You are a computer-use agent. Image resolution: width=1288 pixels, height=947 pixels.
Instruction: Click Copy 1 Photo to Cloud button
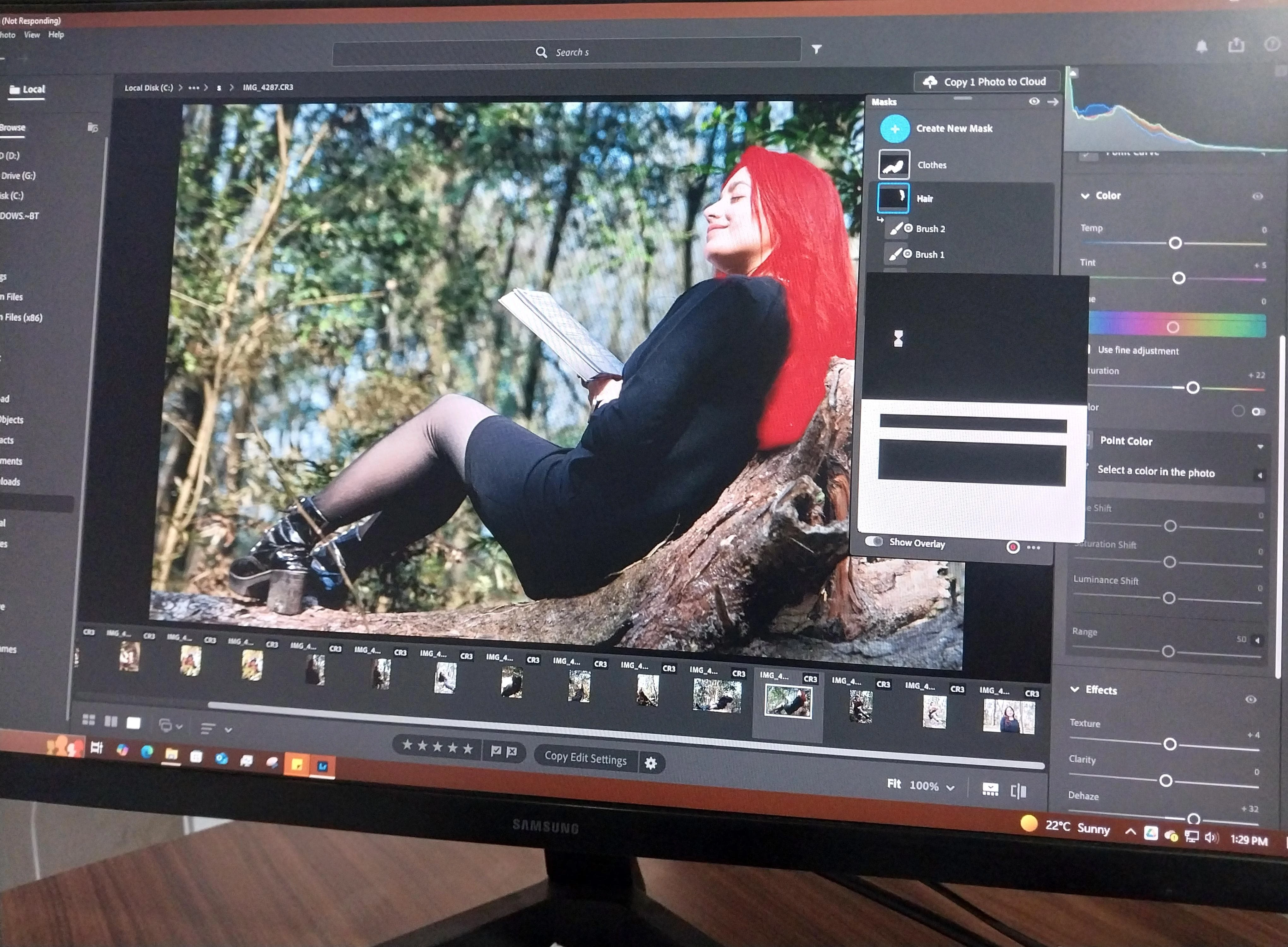click(x=985, y=82)
